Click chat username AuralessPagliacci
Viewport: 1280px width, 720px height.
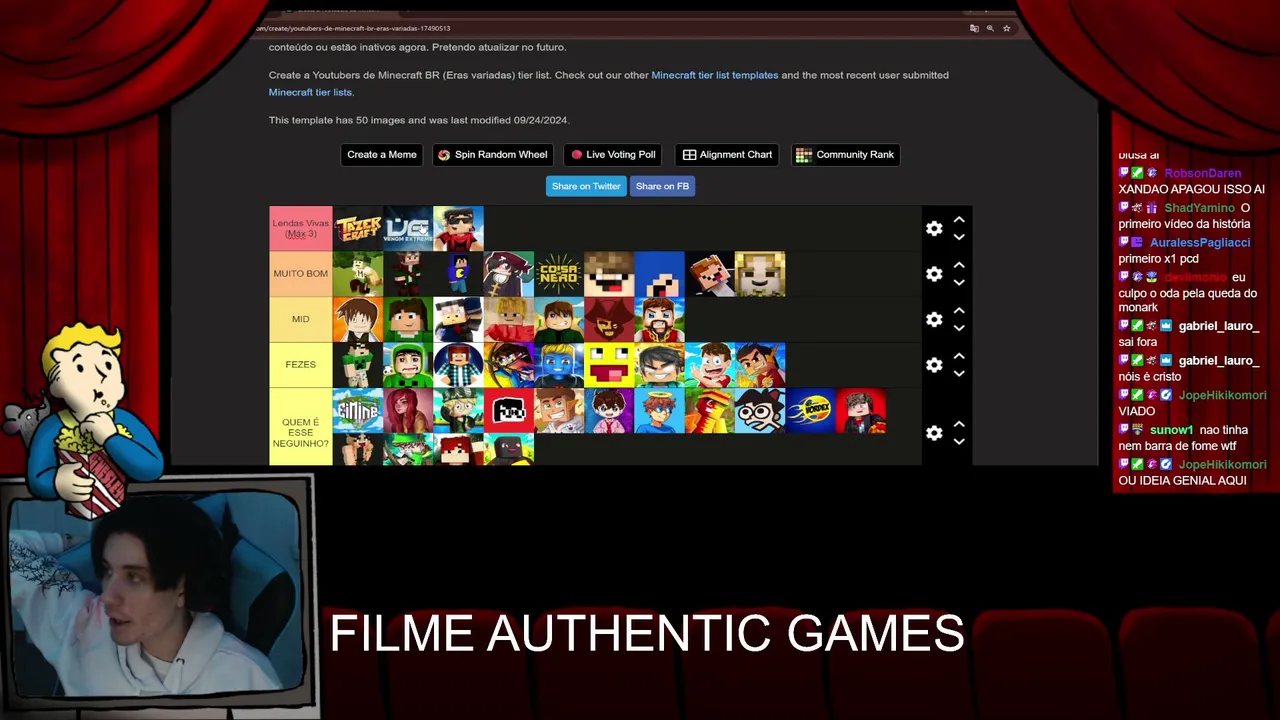(x=1200, y=243)
